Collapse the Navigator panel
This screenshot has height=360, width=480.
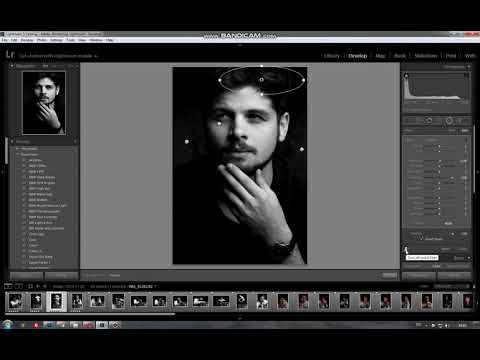click(x=12, y=66)
